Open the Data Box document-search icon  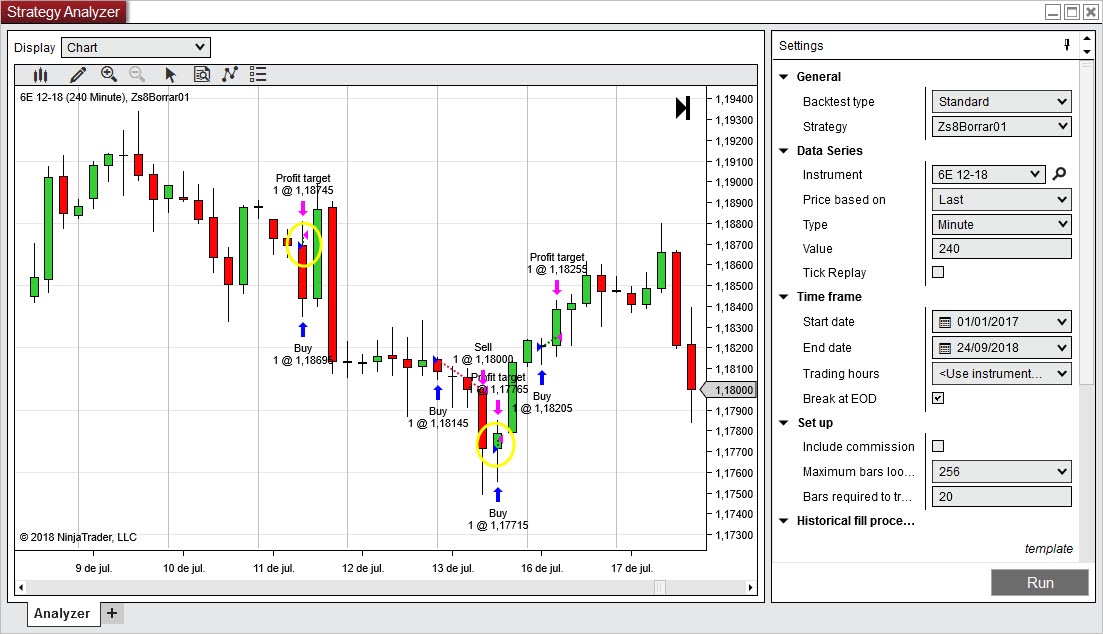coord(202,75)
